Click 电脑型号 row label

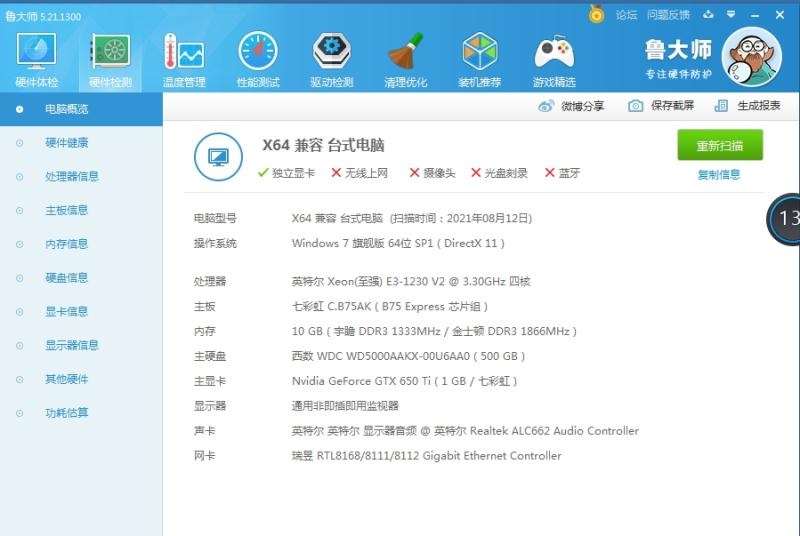215,219
